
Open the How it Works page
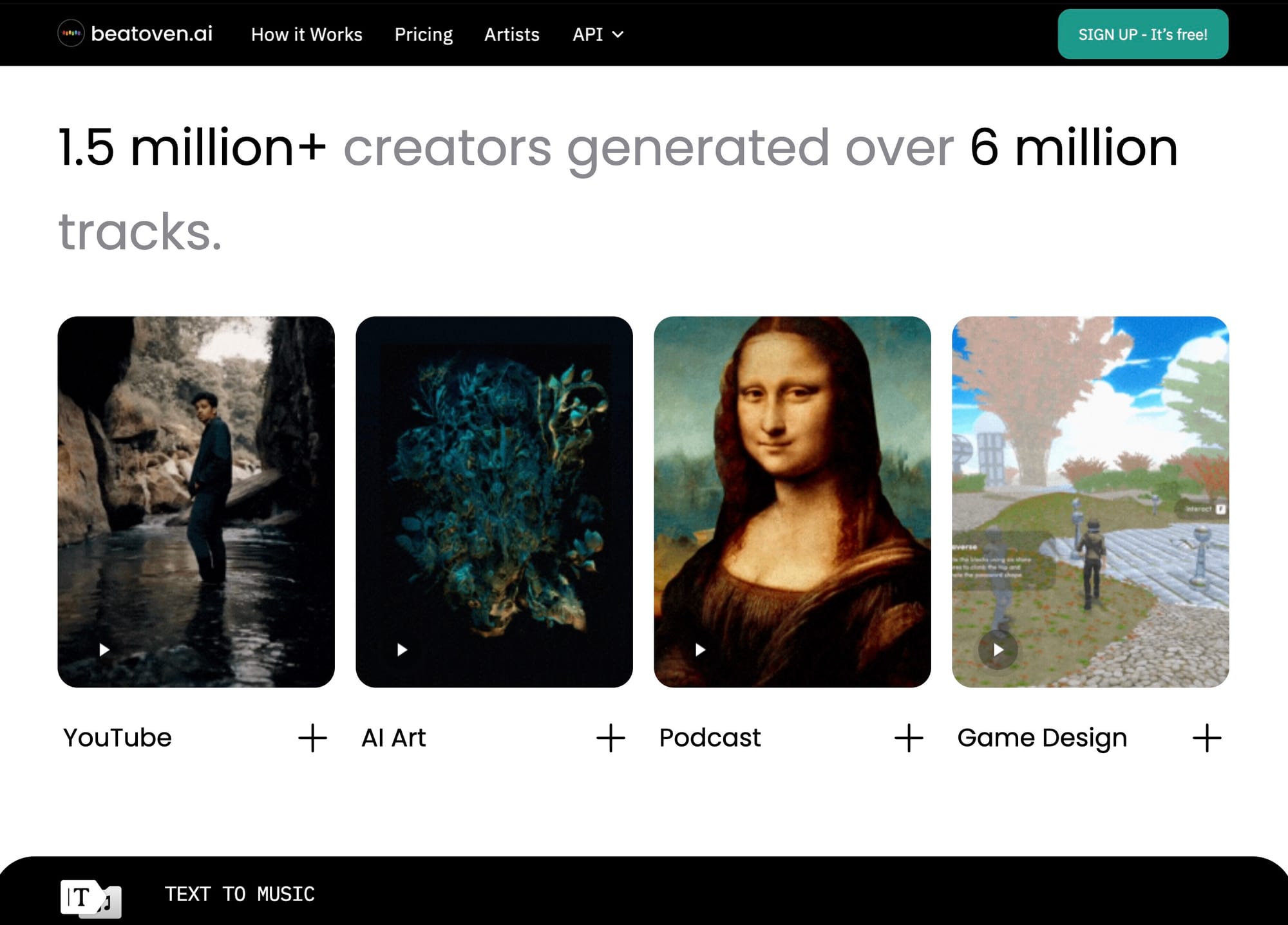pos(307,35)
